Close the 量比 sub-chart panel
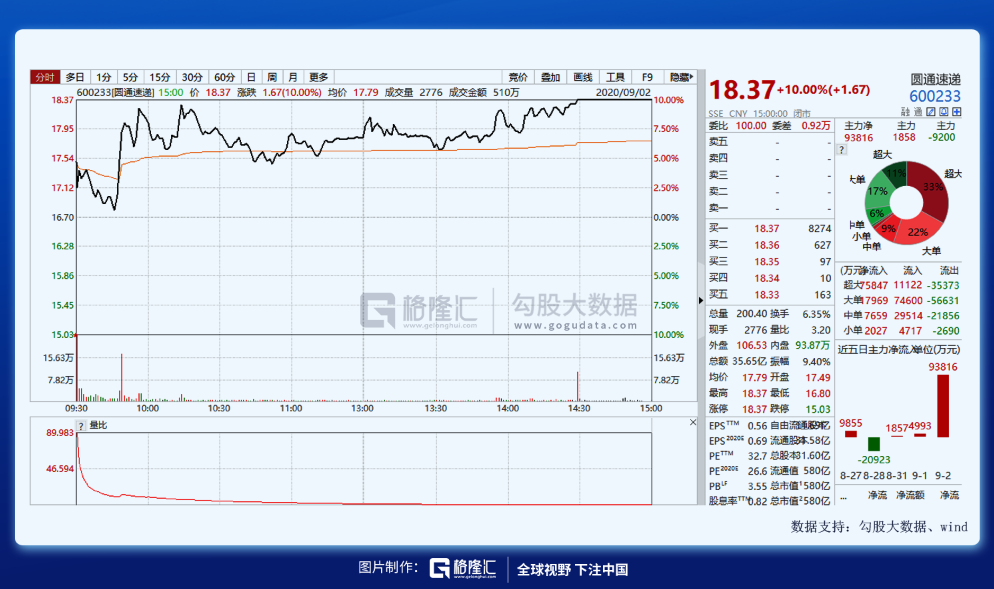 coord(693,422)
